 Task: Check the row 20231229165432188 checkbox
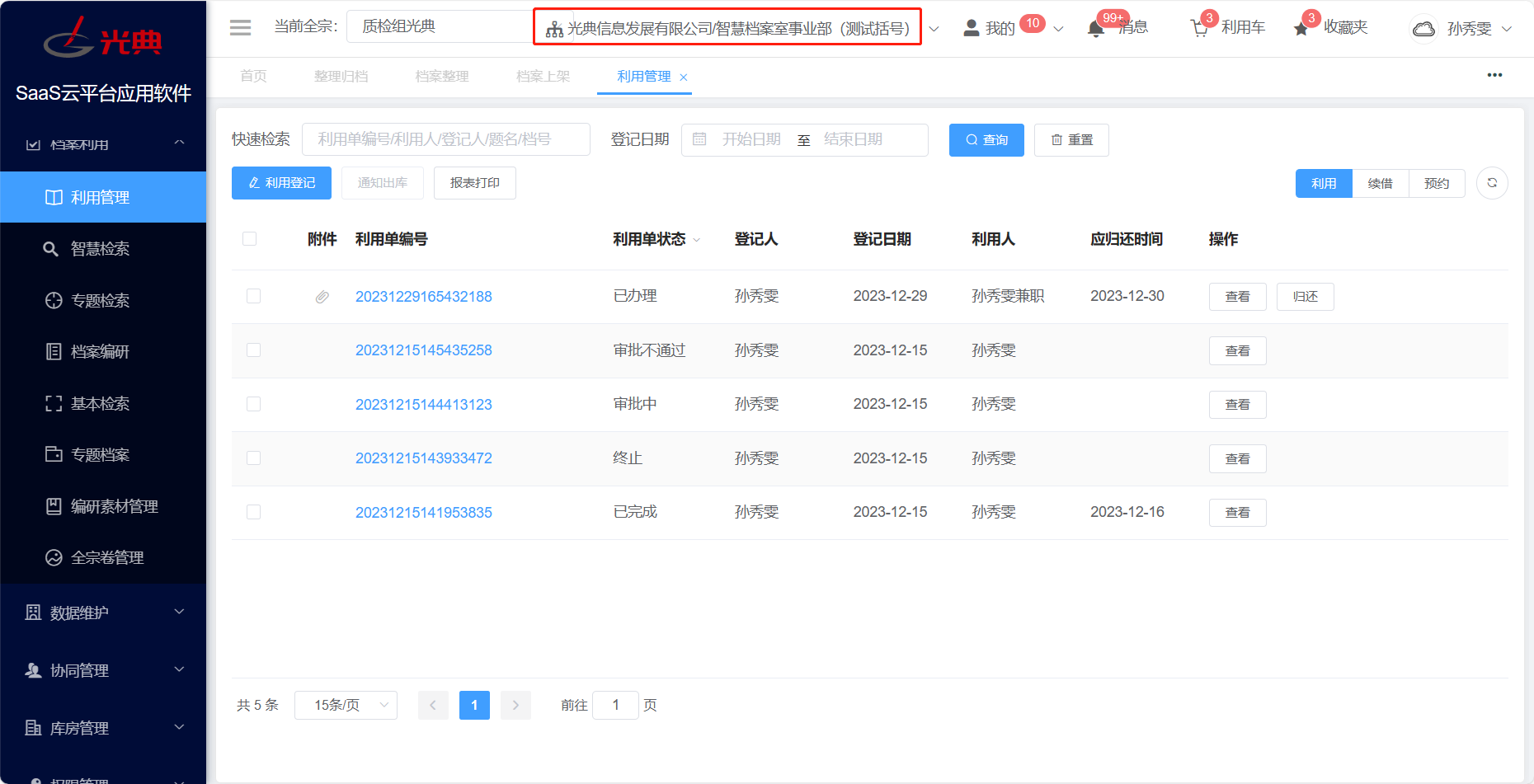(253, 296)
